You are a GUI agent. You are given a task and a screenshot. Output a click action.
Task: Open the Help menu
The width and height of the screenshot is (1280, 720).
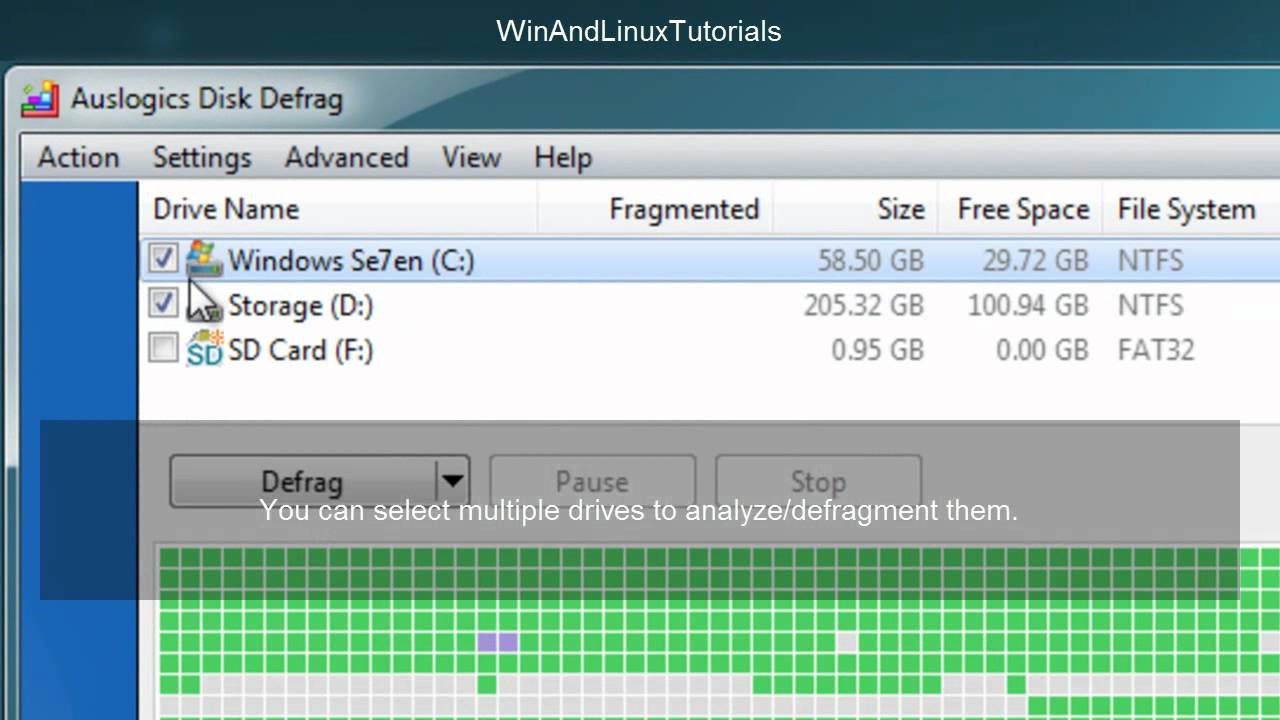pyautogui.click(x=562, y=157)
